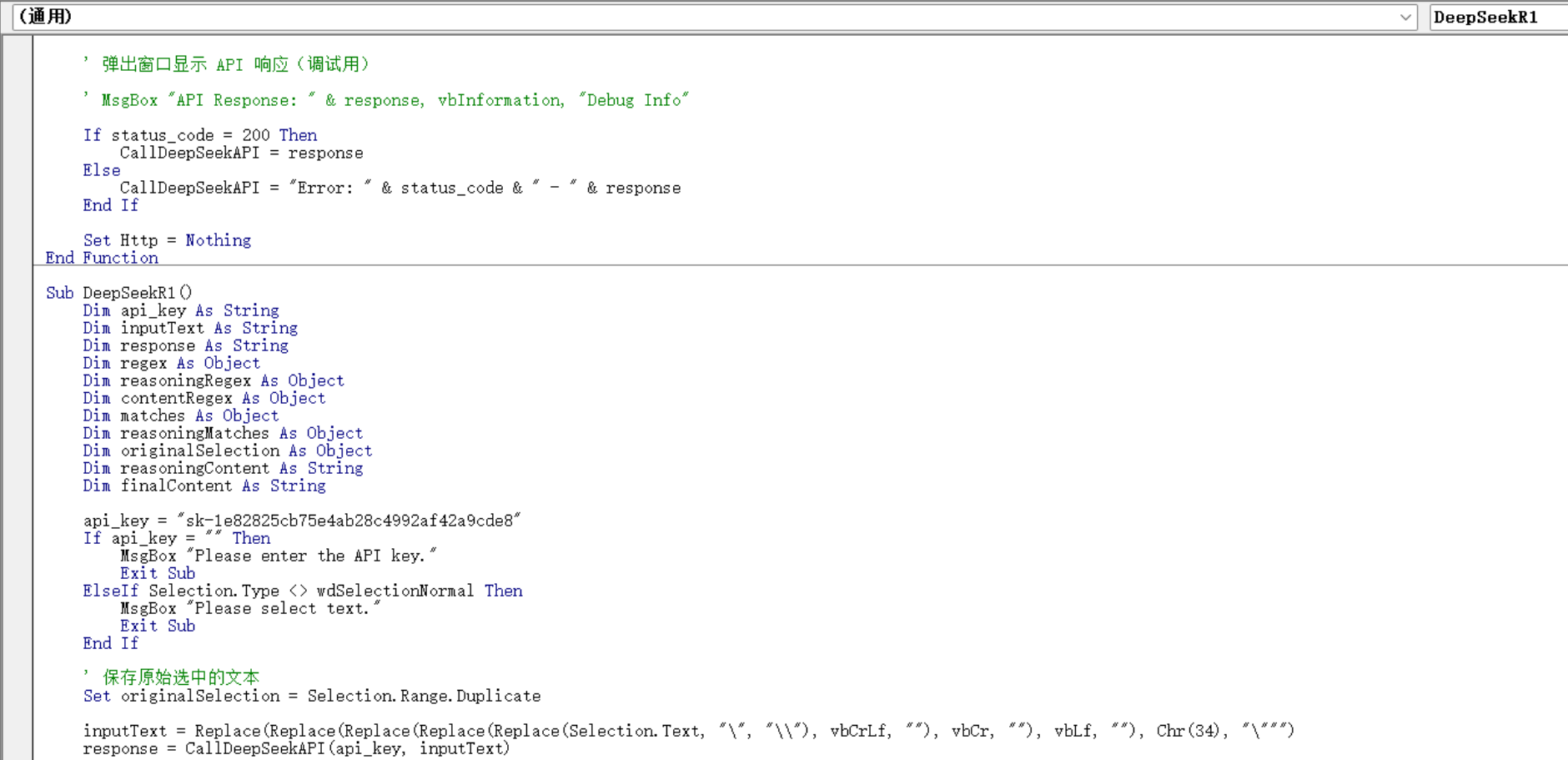Click 'Dim regex As Object' line
Screen dimensions: 1568x760
(x=172, y=363)
